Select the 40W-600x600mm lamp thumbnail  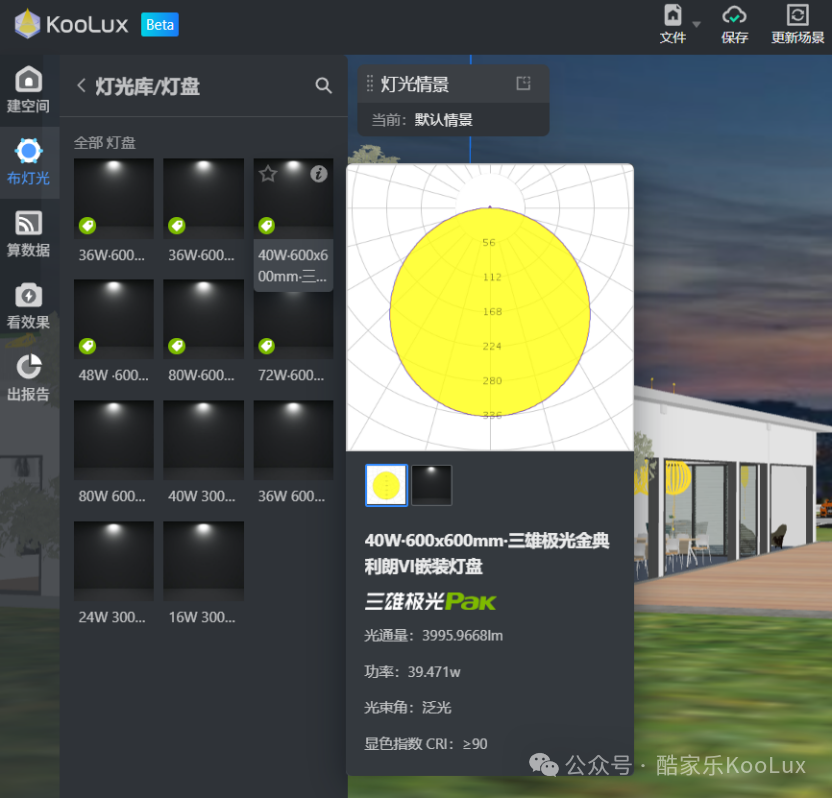[293, 198]
